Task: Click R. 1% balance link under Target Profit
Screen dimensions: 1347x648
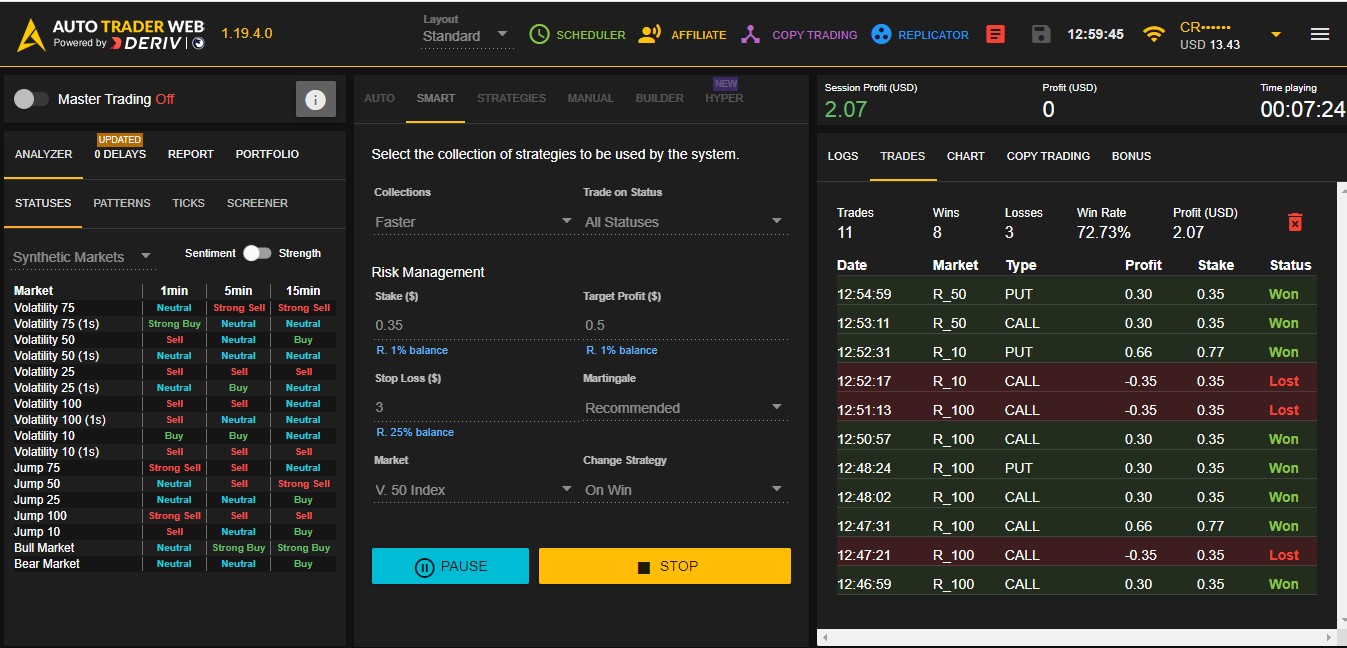Action: pos(622,350)
